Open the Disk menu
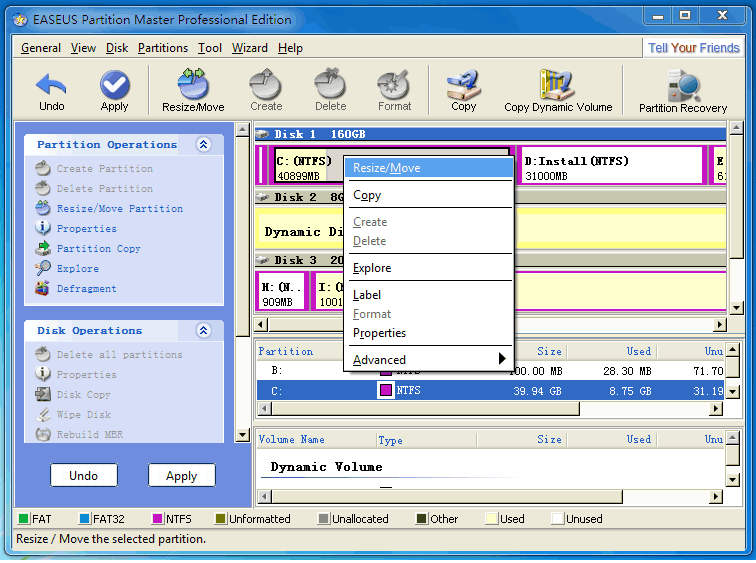This screenshot has height=563, width=756. 117,48
